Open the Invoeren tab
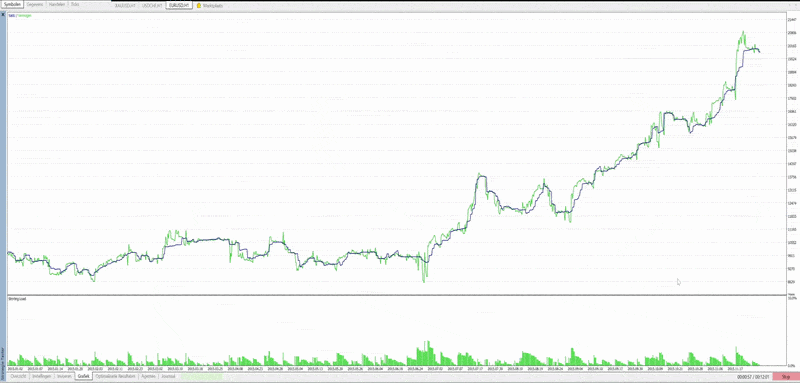 [64, 376]
